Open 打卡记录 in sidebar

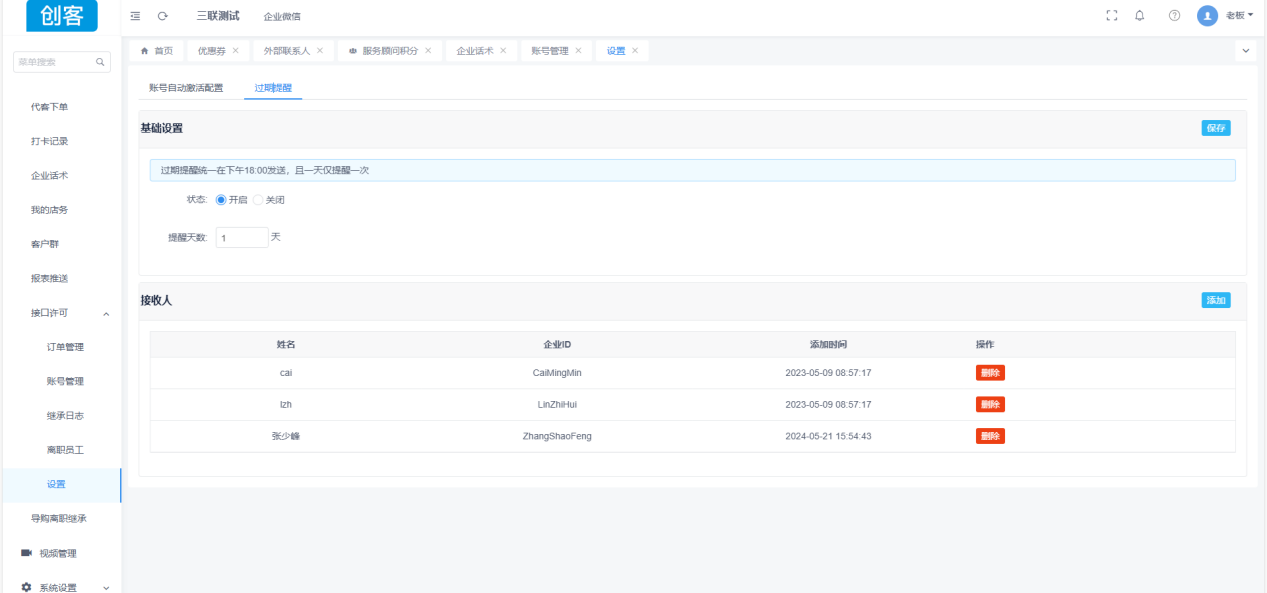tap(49, 141)
